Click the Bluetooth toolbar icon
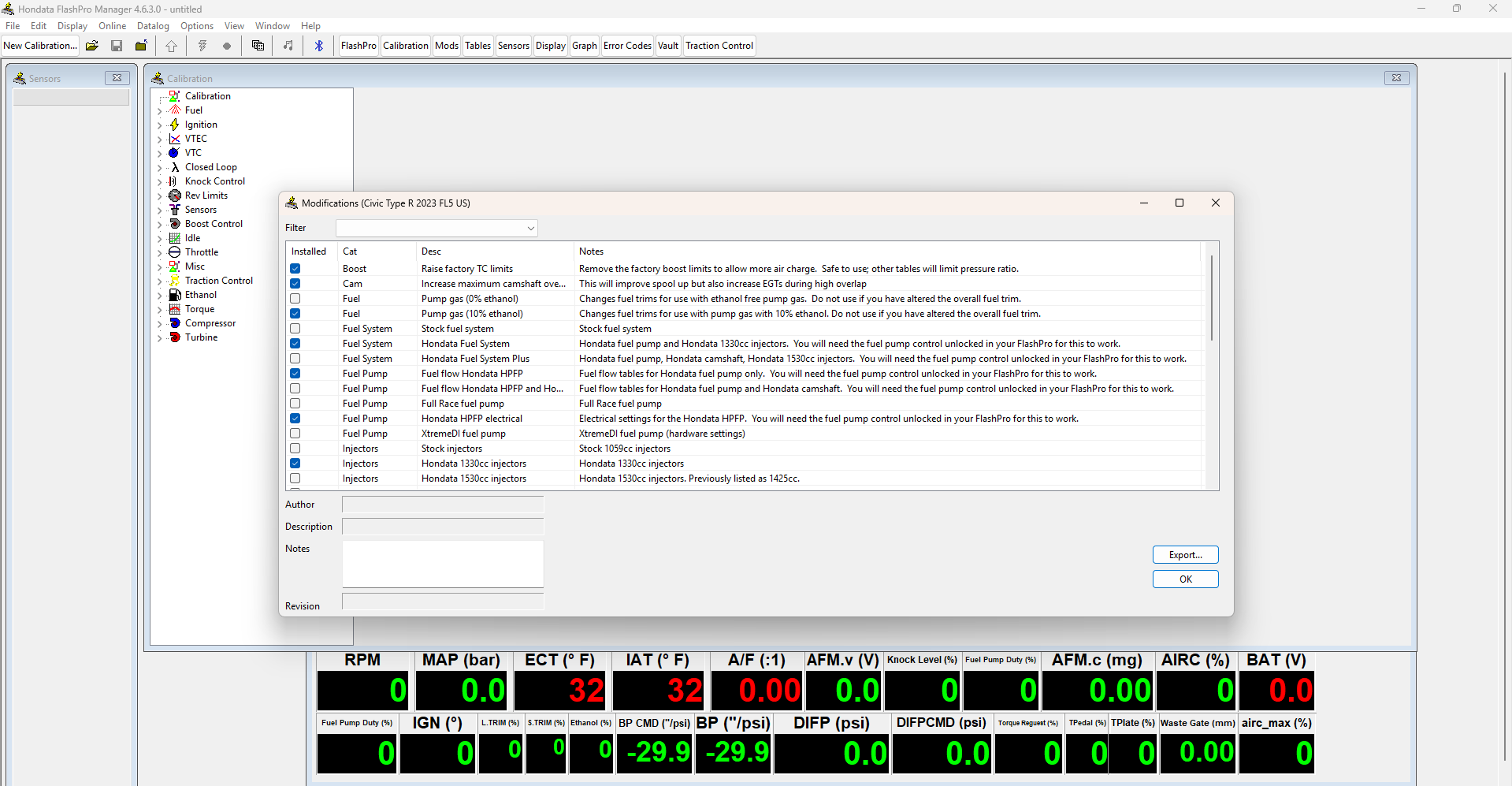 [319, 46]
